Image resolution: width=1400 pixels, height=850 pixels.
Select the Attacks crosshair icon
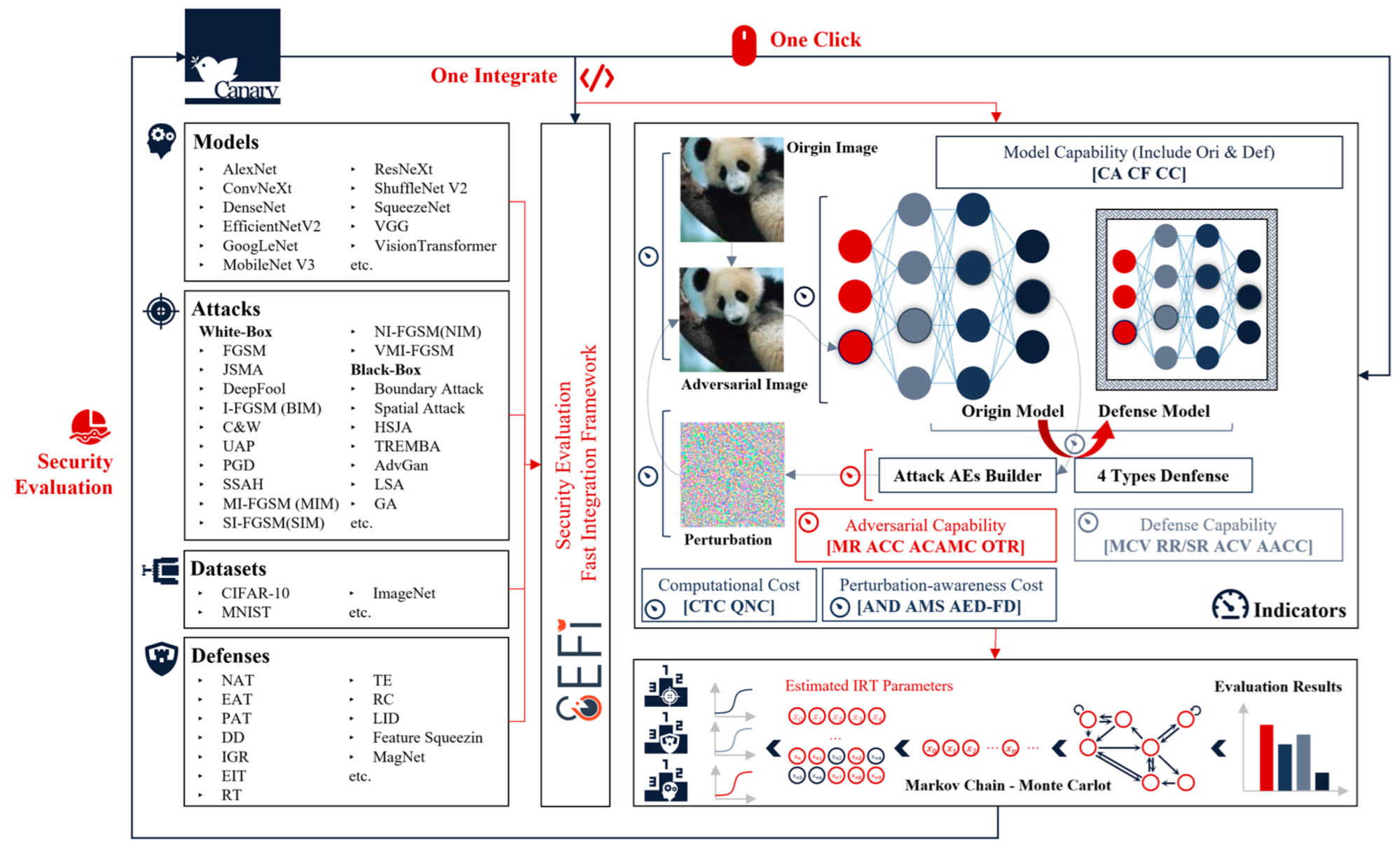tap(156, 311)
